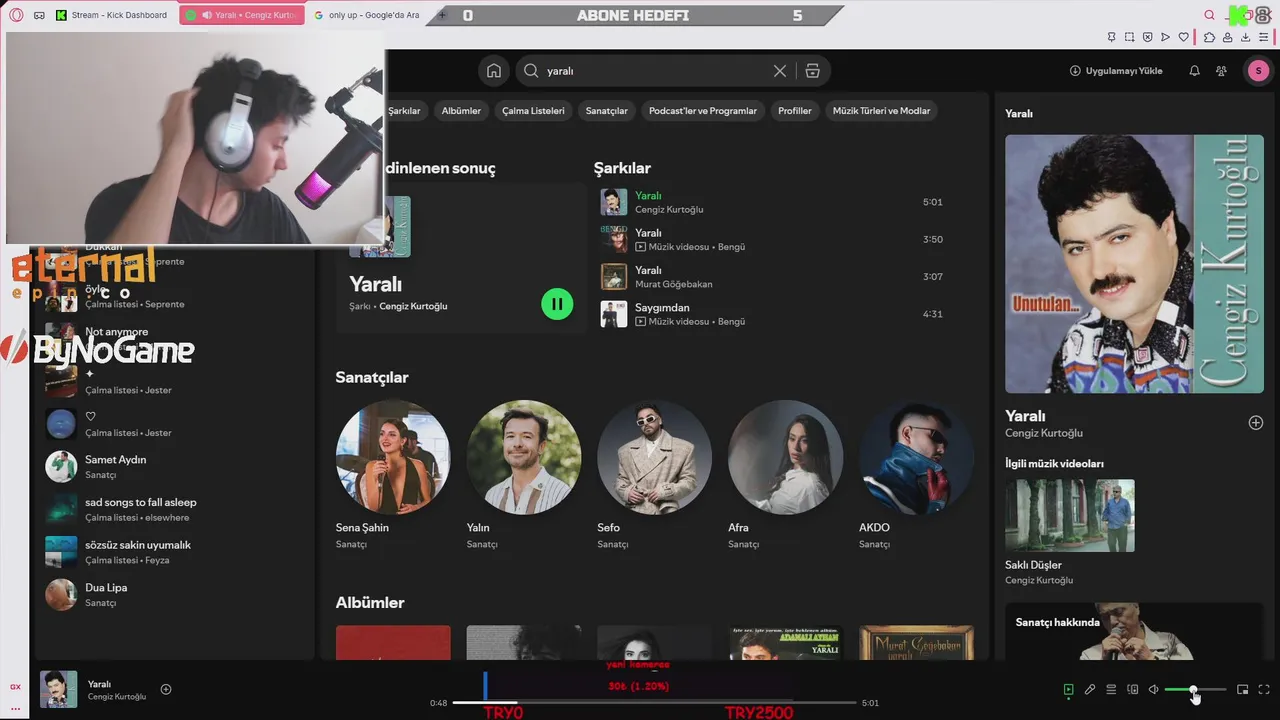The image size is (1280, 720).
Task: Open friend activity people icon
Action: tap(1221, 71)
